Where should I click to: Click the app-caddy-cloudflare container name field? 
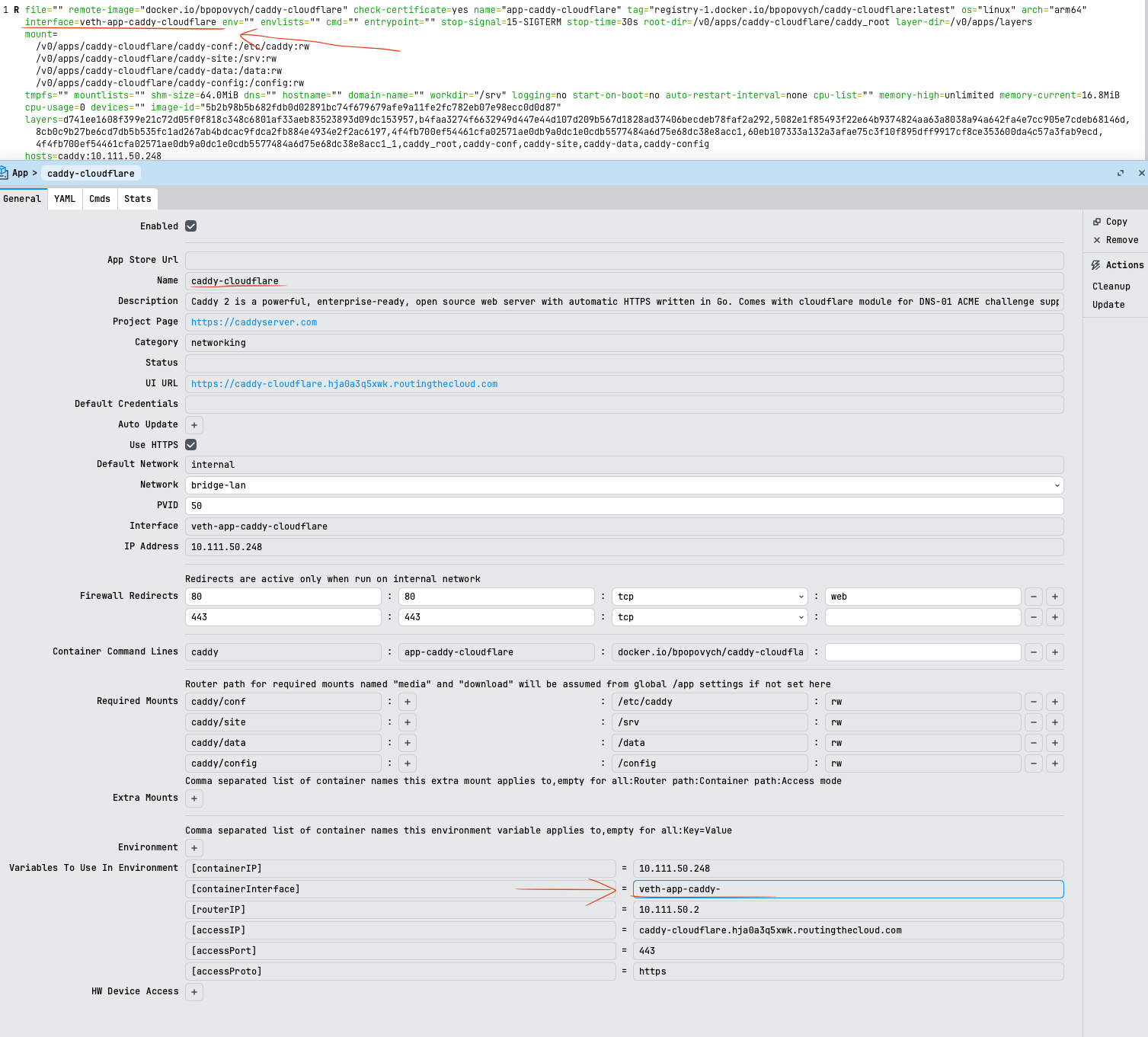[497, 652]
